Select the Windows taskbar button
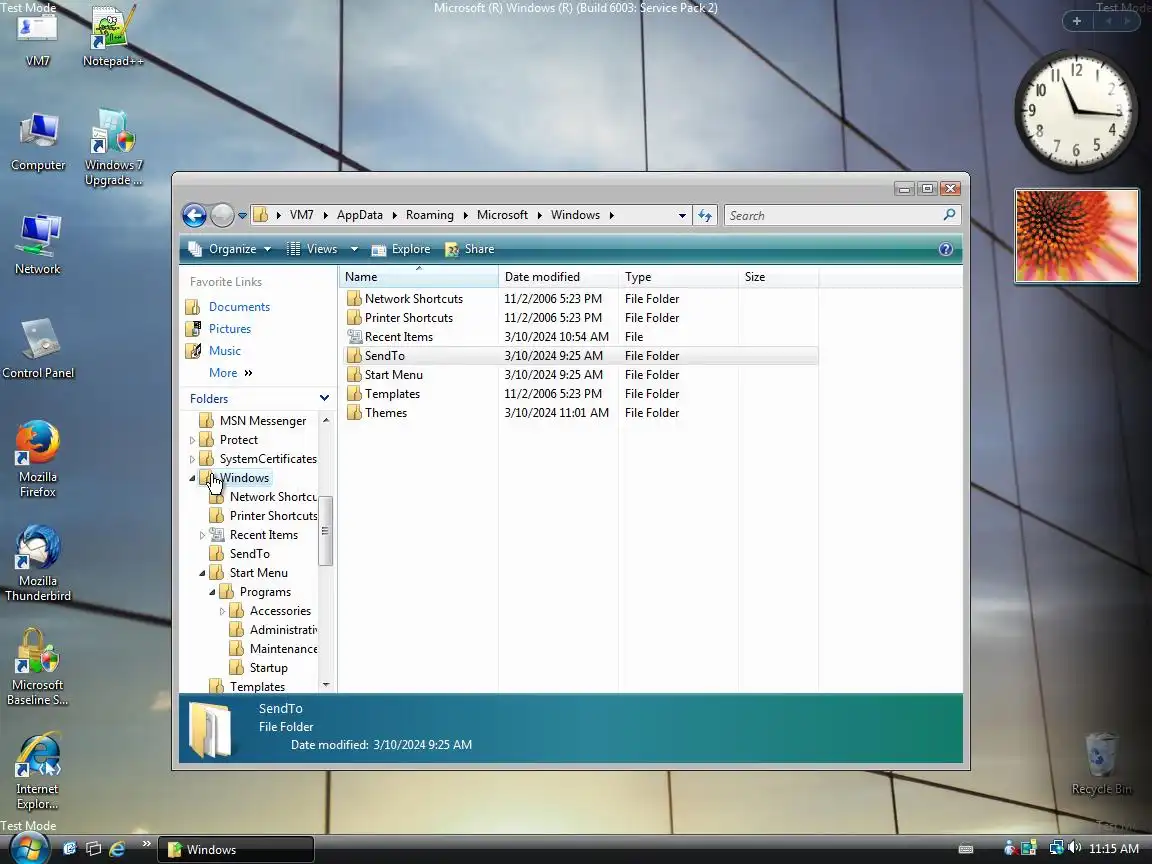The width and height of the screenshot is (1152, 864). (x=236, y=849)
